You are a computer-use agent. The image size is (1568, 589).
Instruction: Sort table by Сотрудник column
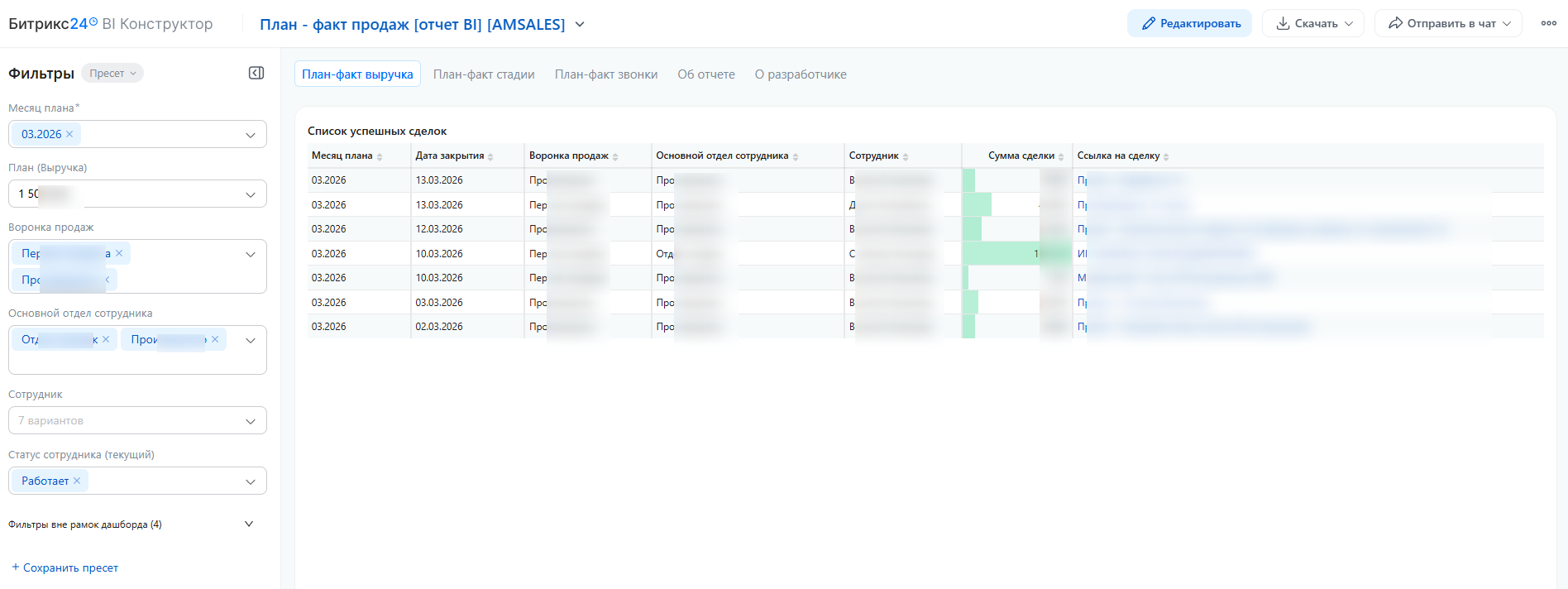[x=906, y=156]
